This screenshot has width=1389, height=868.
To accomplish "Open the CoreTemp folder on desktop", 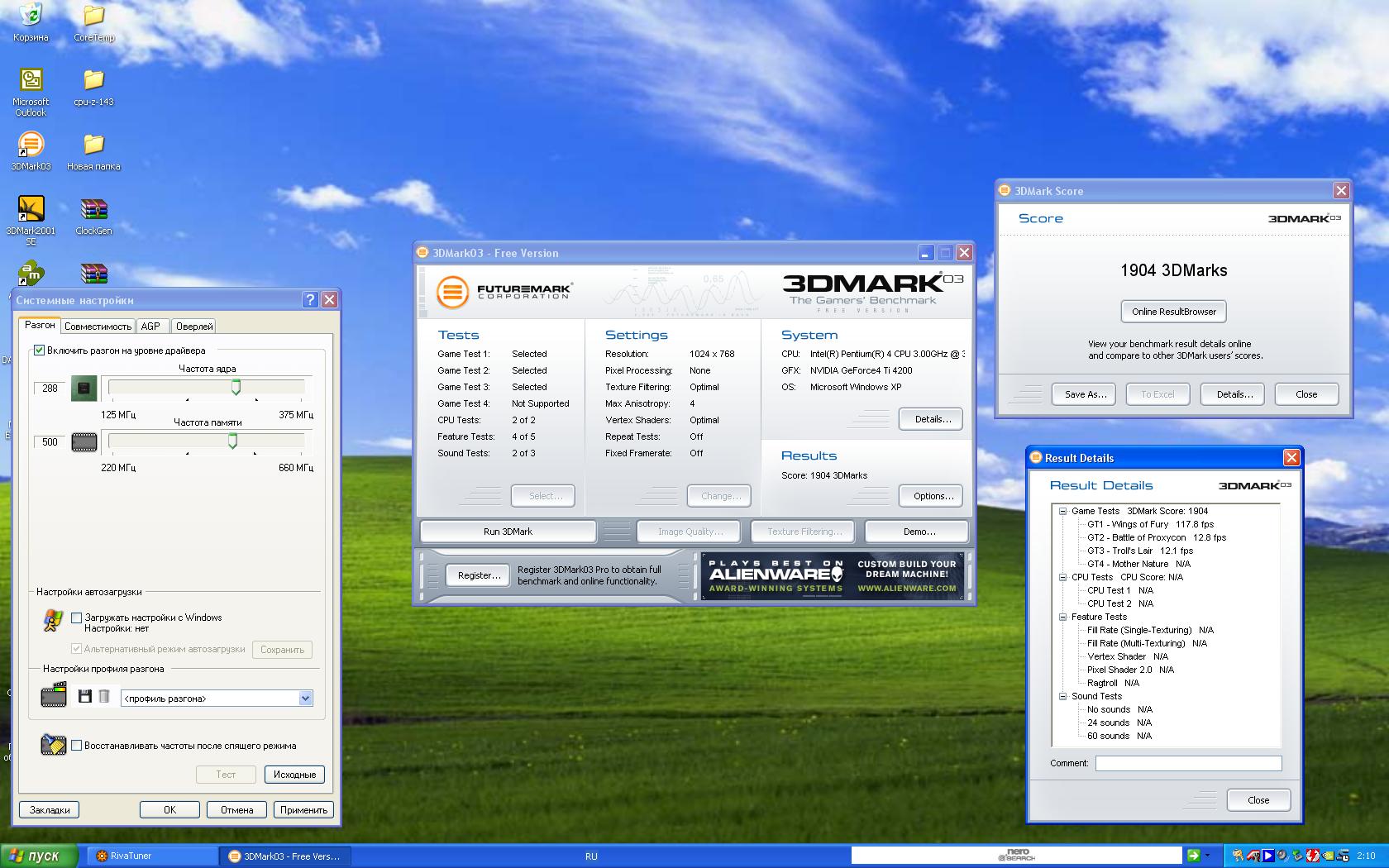I will pos(93,21).
